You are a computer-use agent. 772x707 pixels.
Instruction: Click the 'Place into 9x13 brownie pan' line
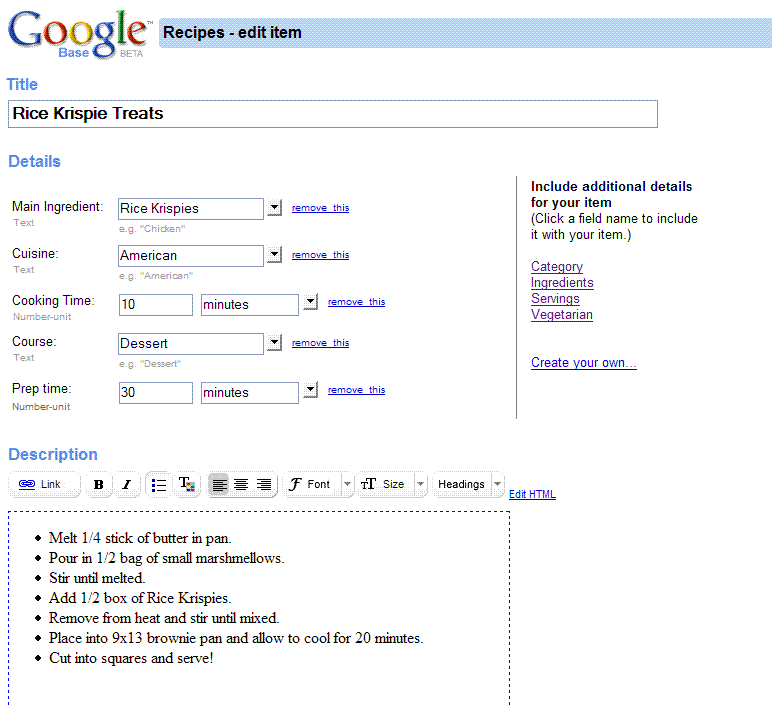point(236,638)
